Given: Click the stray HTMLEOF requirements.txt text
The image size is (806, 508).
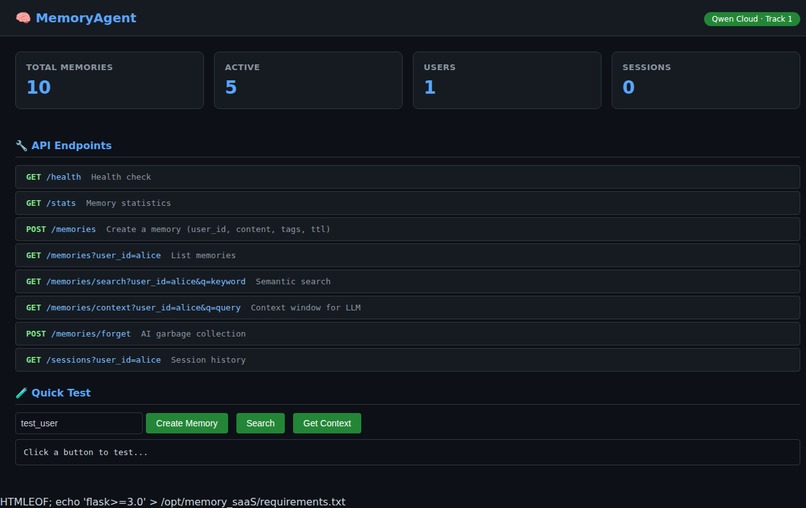Looking at the screenshot, I should (x=173, y=502).
